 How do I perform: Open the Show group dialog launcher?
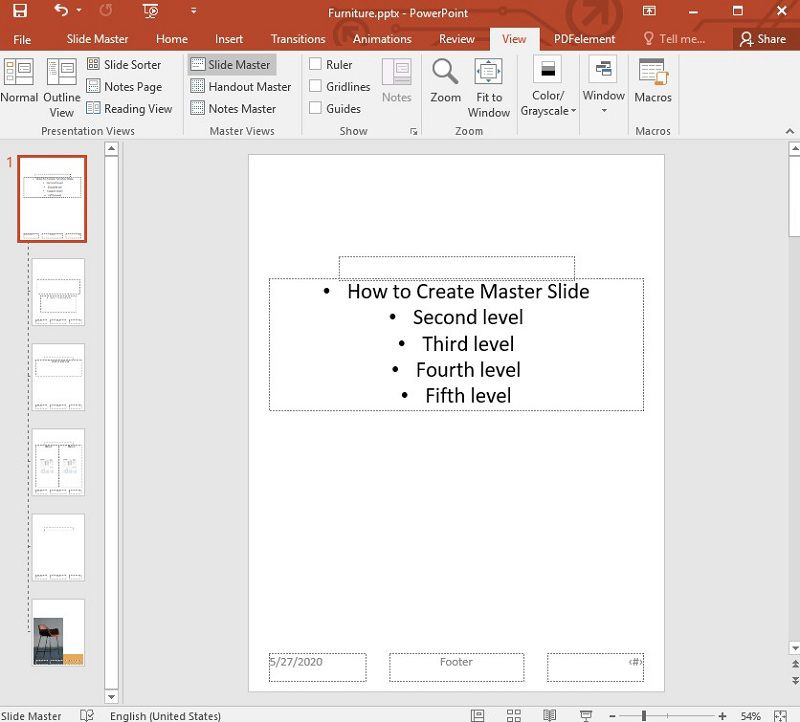click(x=413, y=132)
